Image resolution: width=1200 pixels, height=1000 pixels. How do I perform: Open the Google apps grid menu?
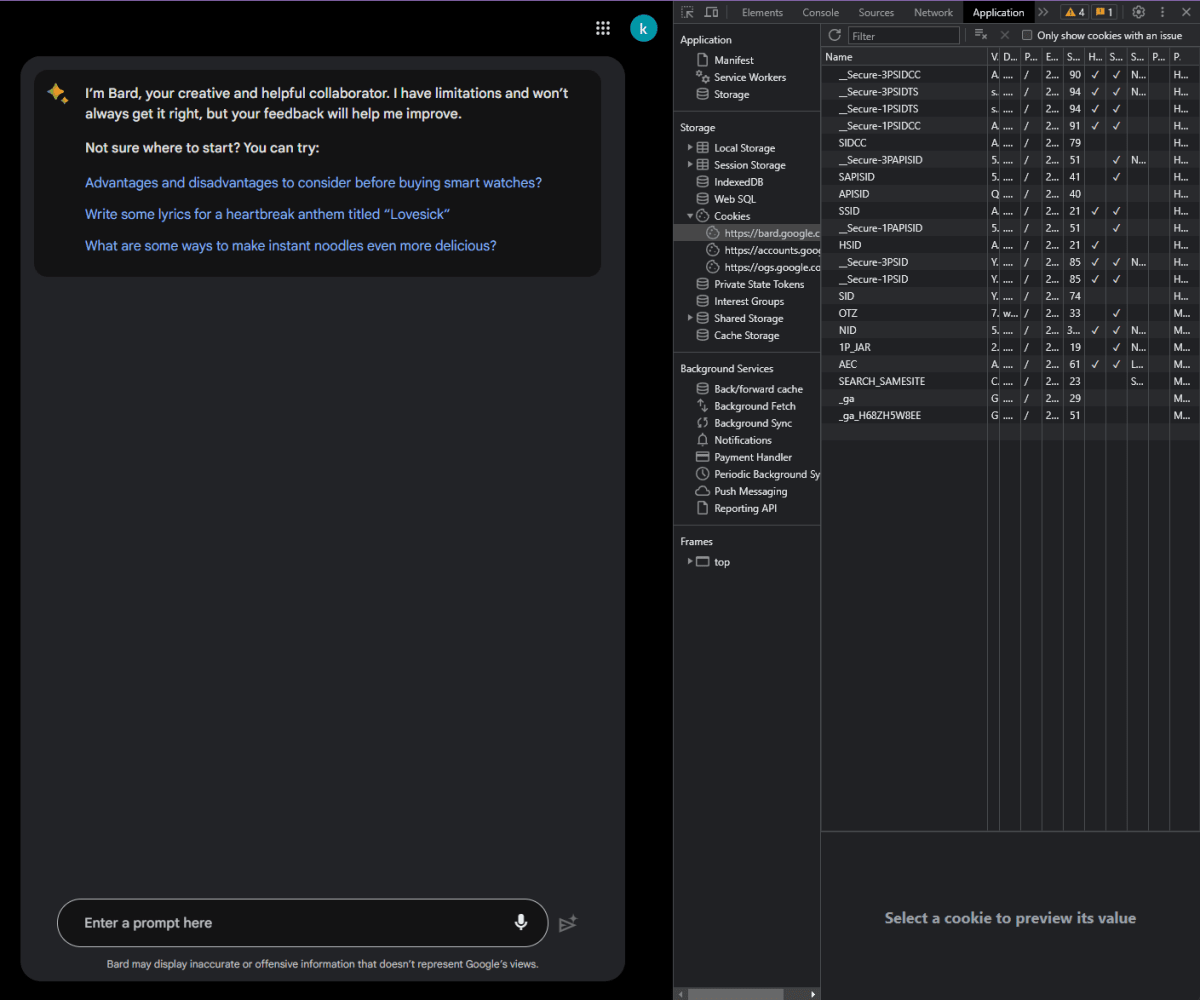click(x=603, y=28)
